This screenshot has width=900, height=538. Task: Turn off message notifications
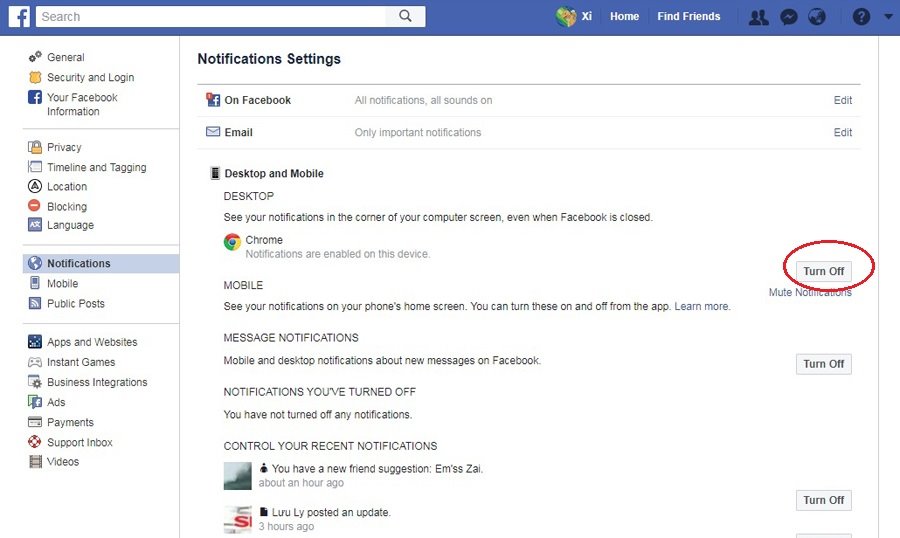[x=824, y=364]
